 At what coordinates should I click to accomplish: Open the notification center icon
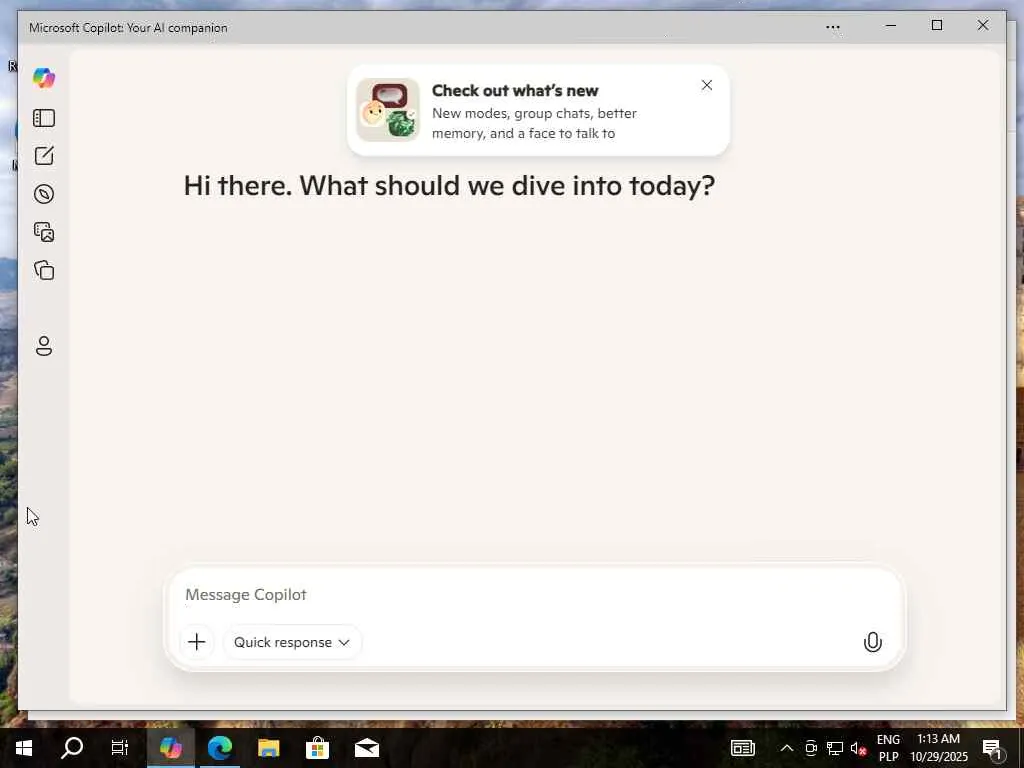click(x=993, y=749)
